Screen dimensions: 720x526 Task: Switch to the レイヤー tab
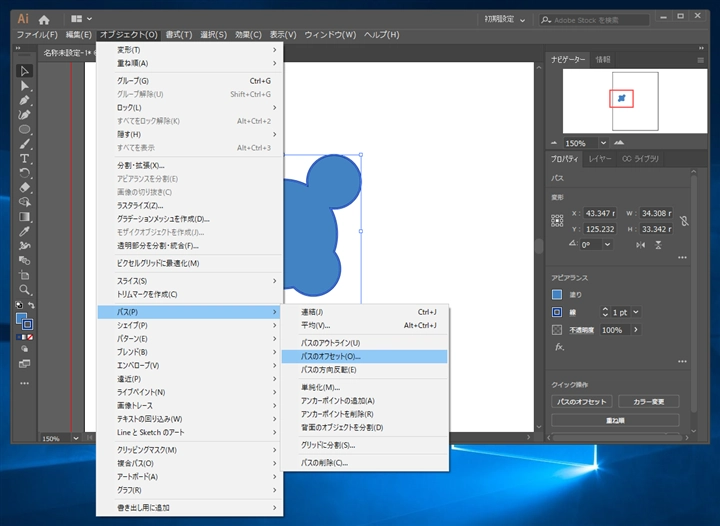point(600,159)
